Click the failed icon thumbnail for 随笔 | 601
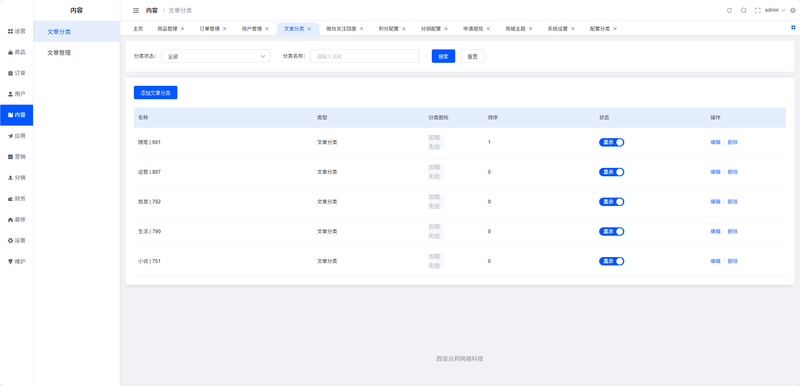This screenshot has width=800, height=386. [435, 142]
